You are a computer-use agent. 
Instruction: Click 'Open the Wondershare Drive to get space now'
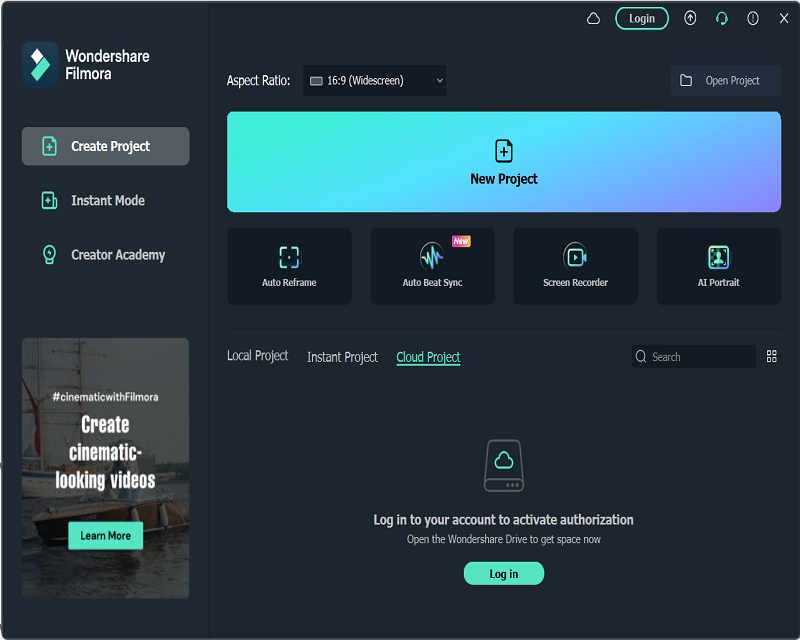coord(504,539)
